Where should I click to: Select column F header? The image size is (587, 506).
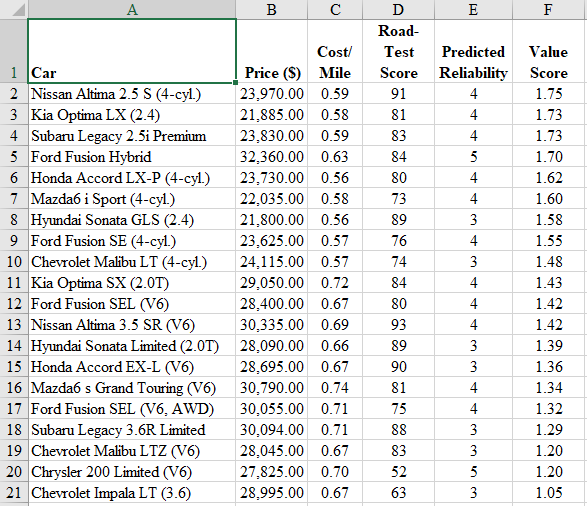[x=549, y=9]
